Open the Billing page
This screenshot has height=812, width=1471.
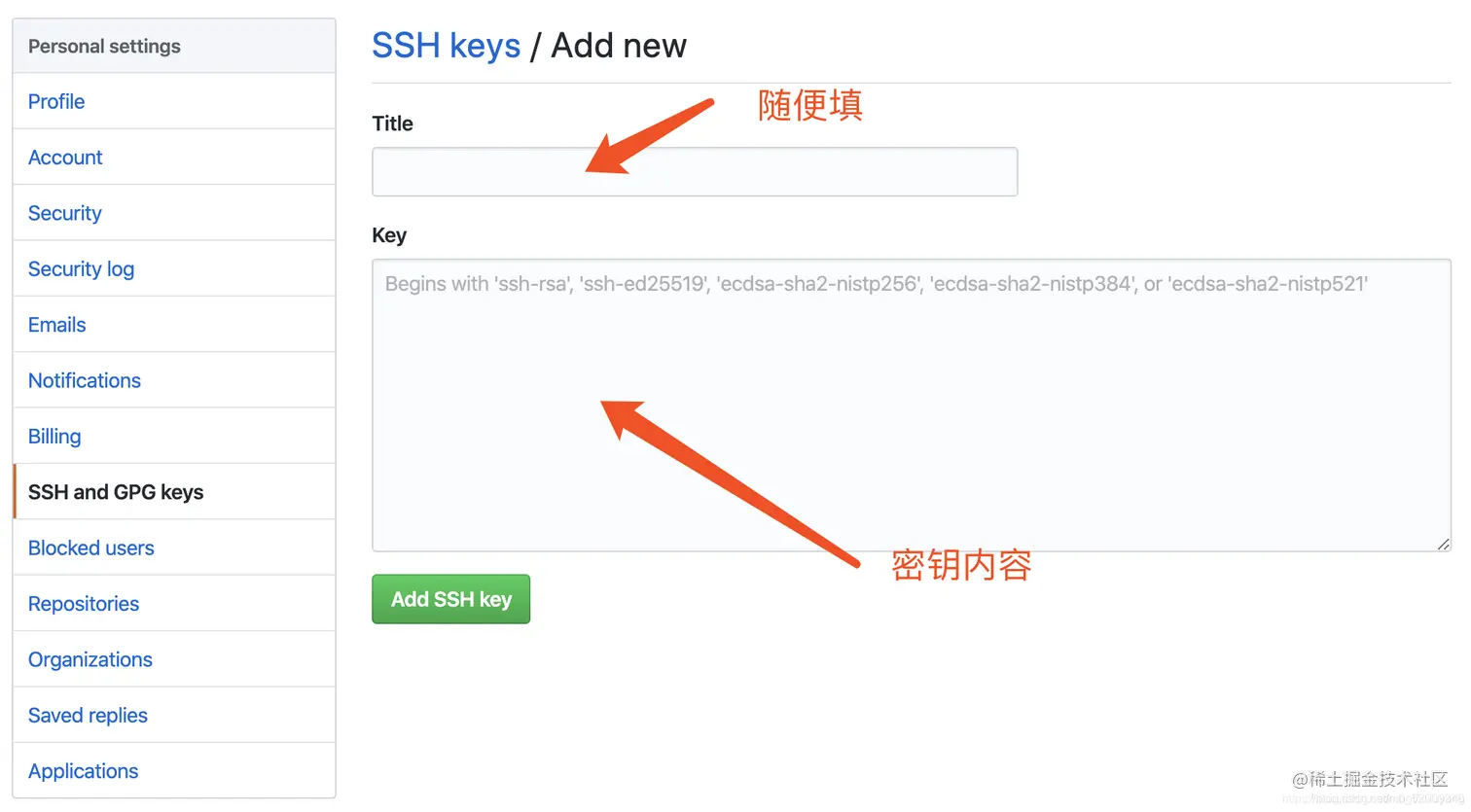click(x=174, y=436)
